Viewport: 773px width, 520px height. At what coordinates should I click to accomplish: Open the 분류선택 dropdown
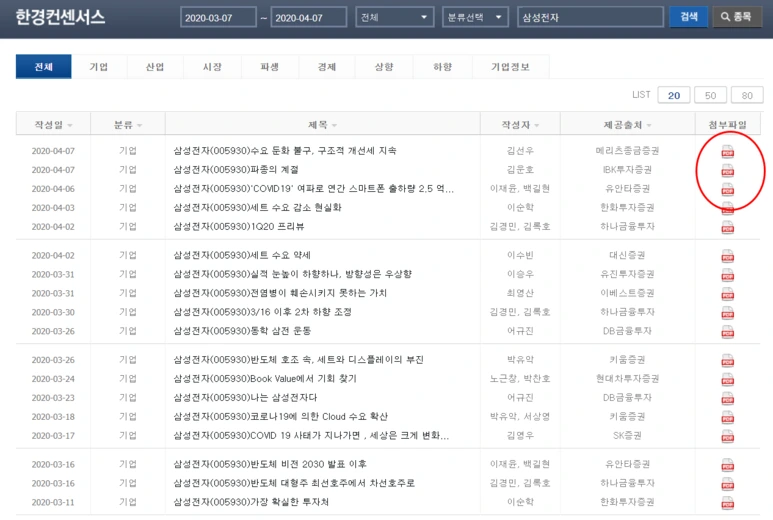coord(475,17)
